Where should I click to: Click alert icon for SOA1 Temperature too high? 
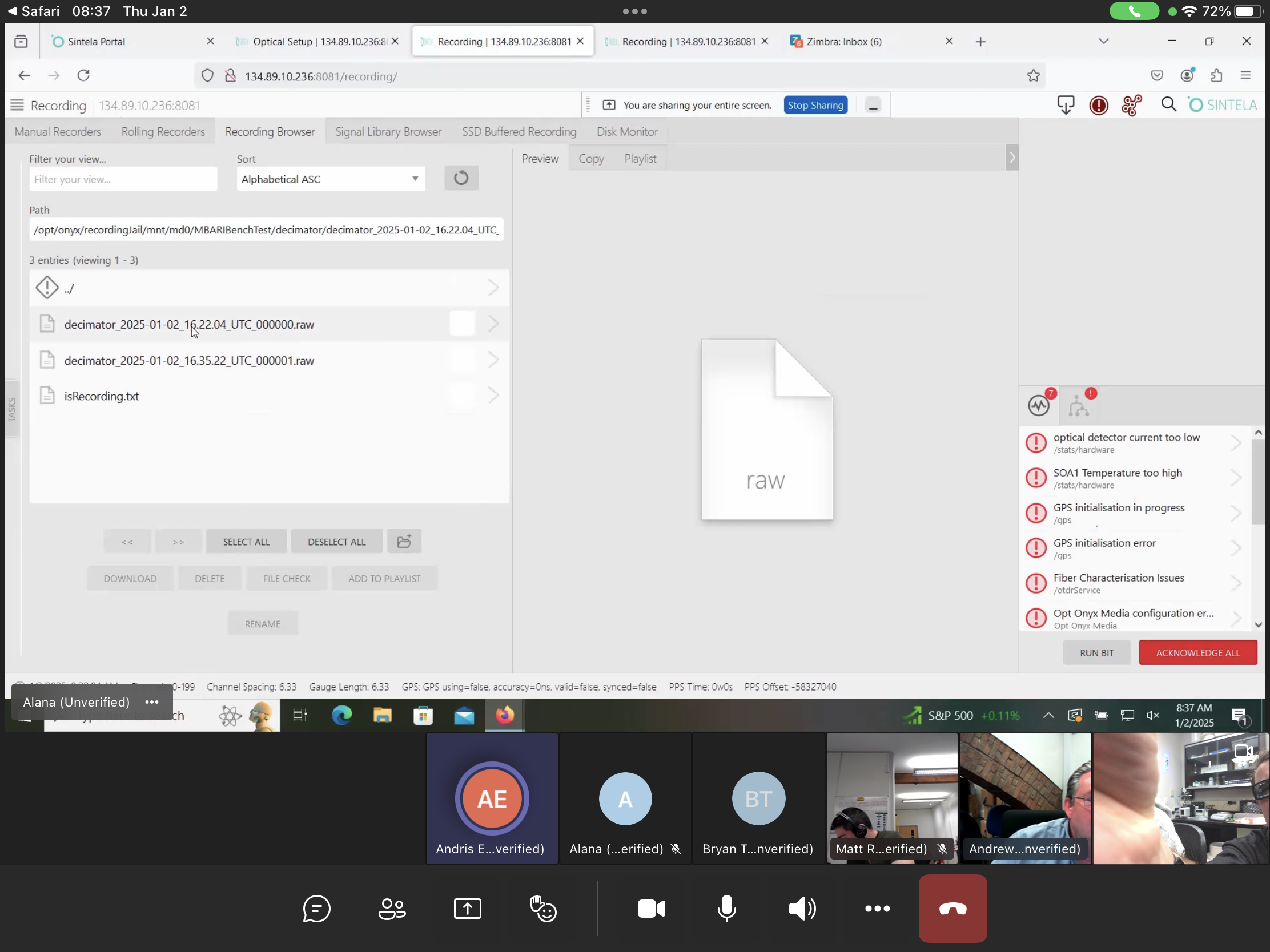click(1036, 478)
